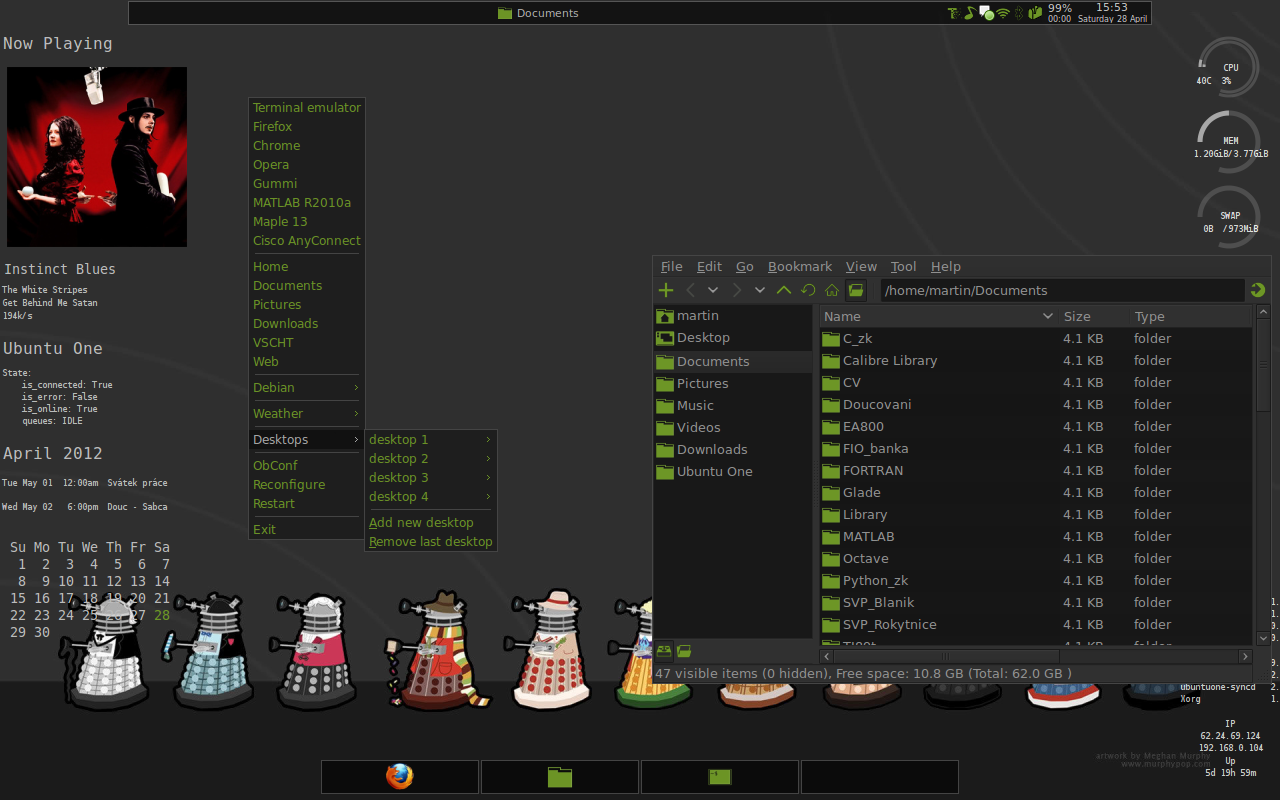
Task: Open the Go menu
Action: [x=745, y=266]
